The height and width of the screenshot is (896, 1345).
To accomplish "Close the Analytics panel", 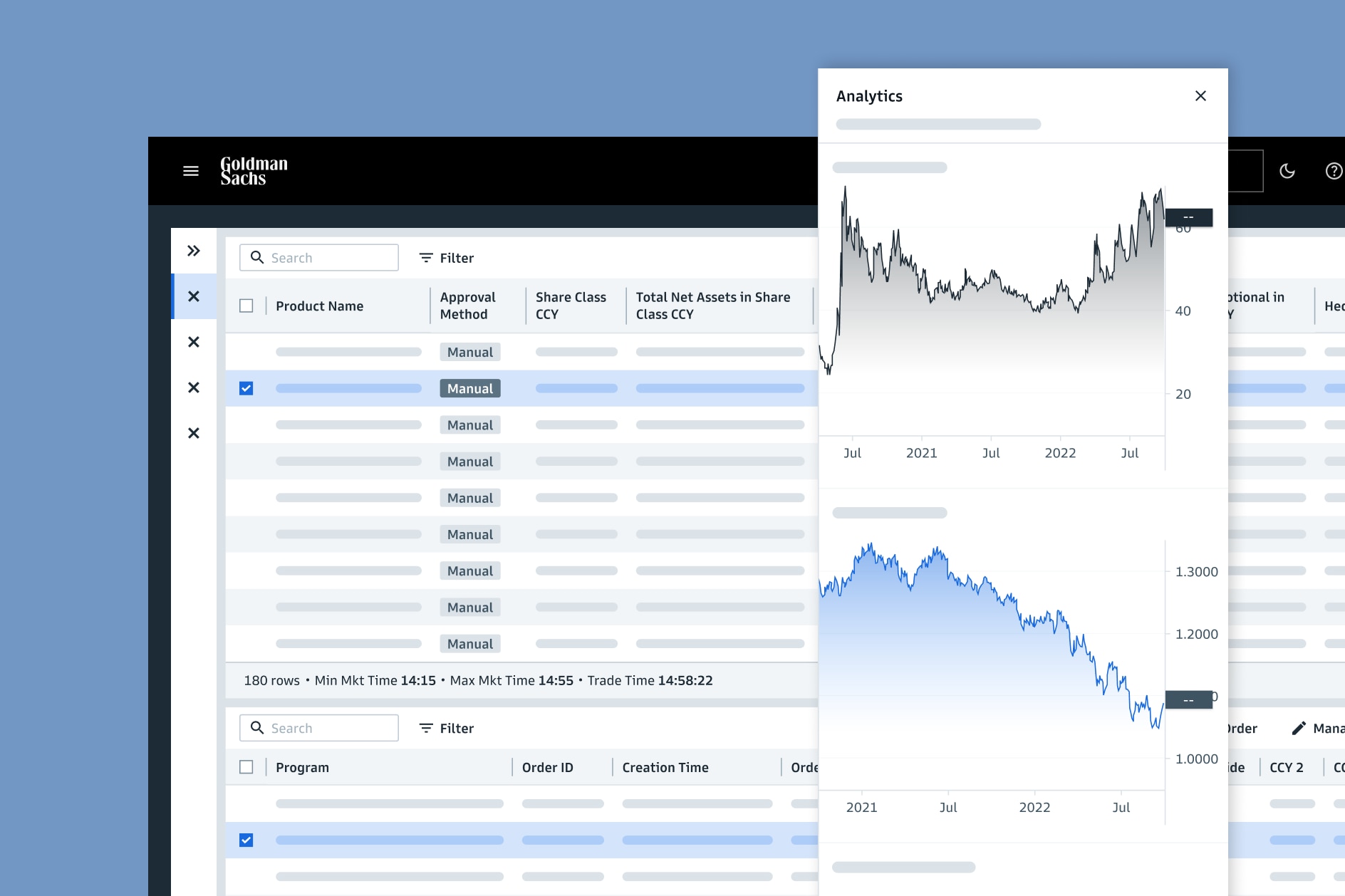I will (1200, 96).
